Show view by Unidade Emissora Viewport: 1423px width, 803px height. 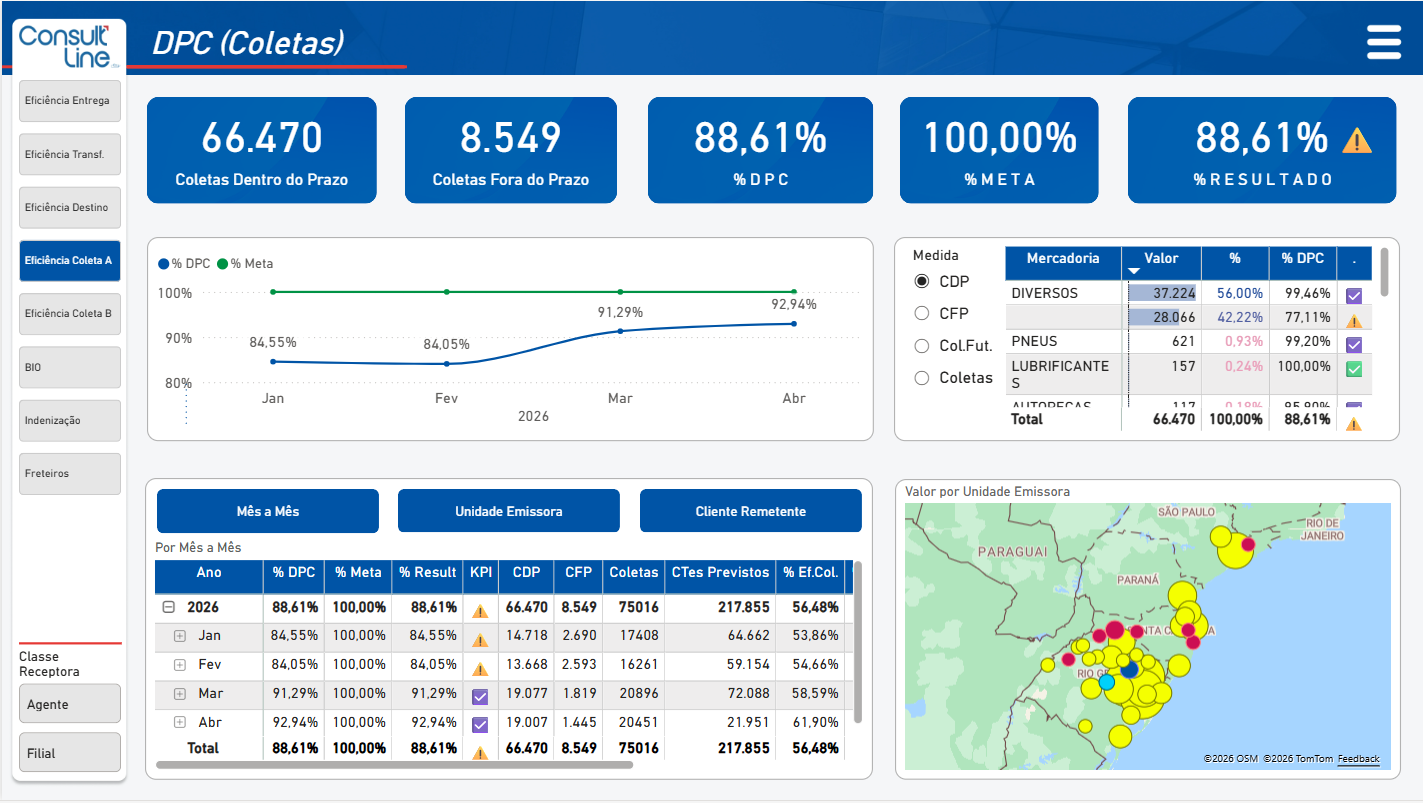coord(509,511)
